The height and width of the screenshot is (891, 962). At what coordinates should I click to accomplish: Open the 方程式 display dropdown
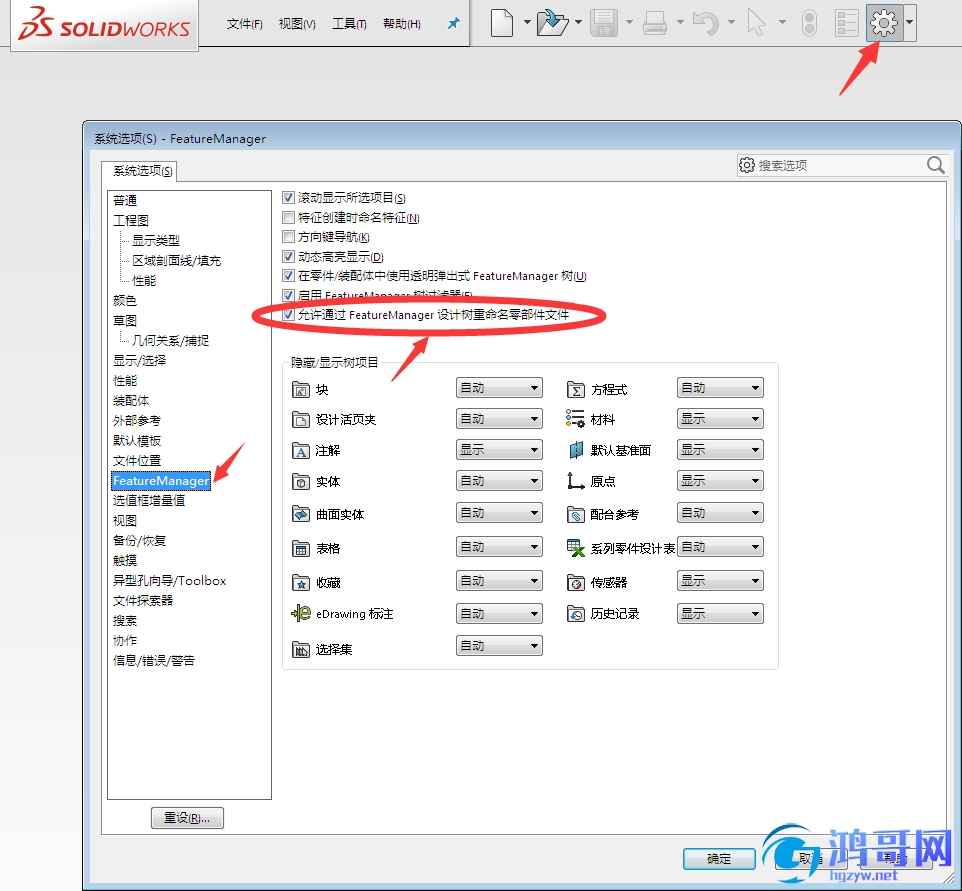pyautogui.click(x=720, y=388)
